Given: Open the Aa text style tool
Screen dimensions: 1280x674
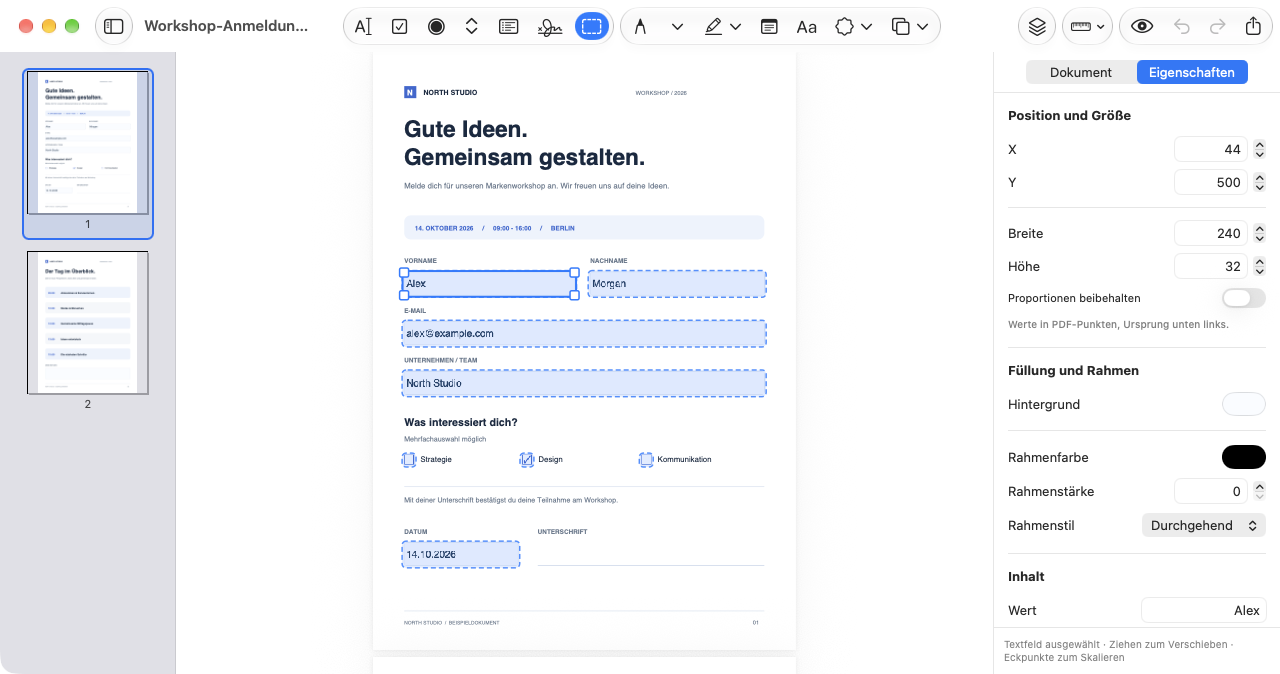Looking at the screenshot, I should [x=806, y=27].
